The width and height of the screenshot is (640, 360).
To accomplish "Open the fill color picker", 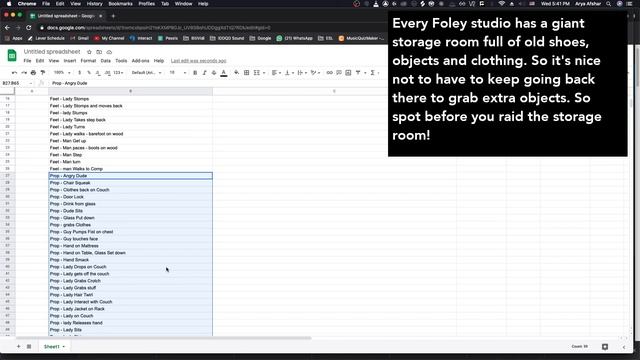I will tap(236, 73).
